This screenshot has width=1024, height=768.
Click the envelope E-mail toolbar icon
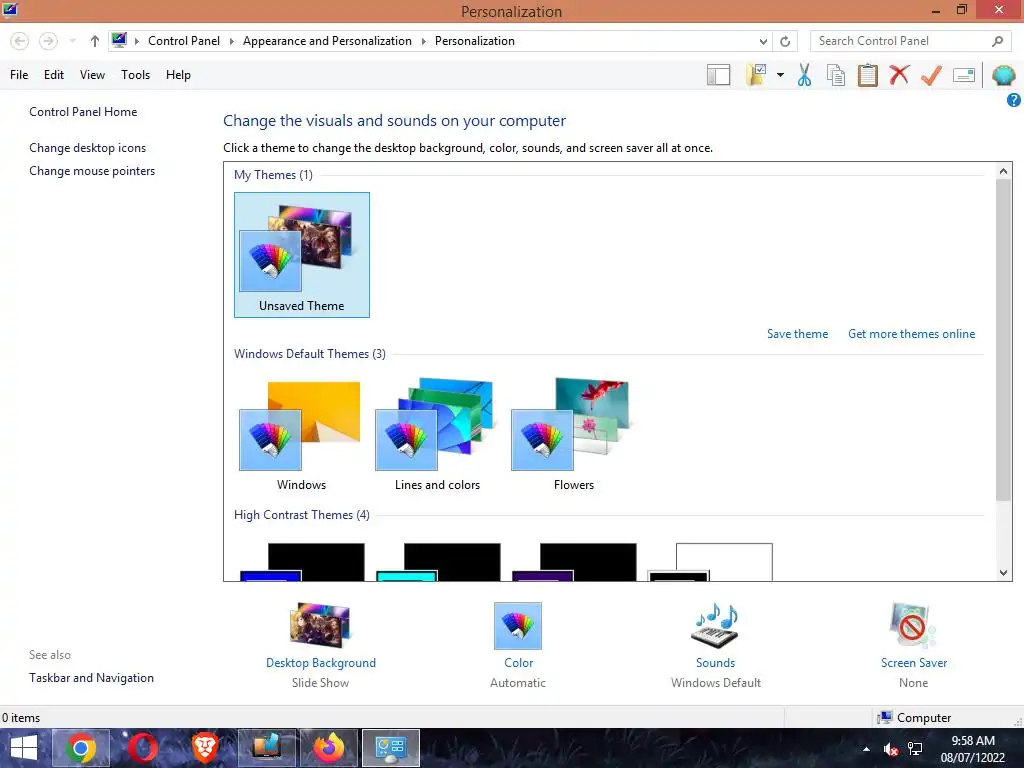pos(964,75)
